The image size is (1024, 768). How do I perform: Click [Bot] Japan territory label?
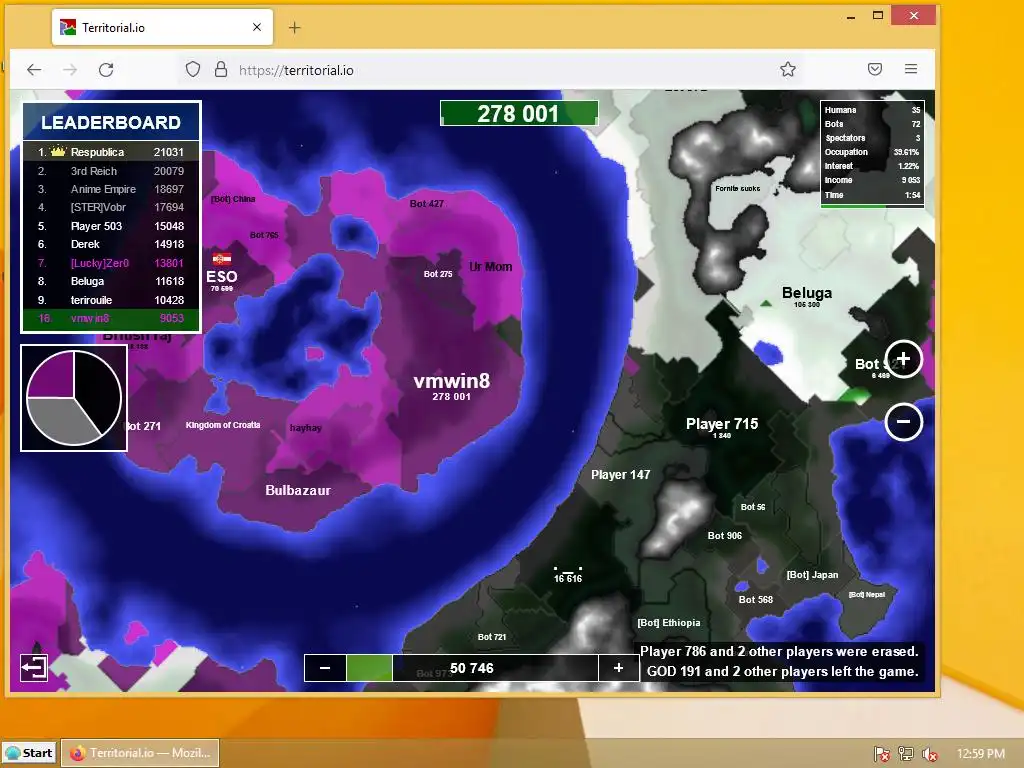click(812, 575)
